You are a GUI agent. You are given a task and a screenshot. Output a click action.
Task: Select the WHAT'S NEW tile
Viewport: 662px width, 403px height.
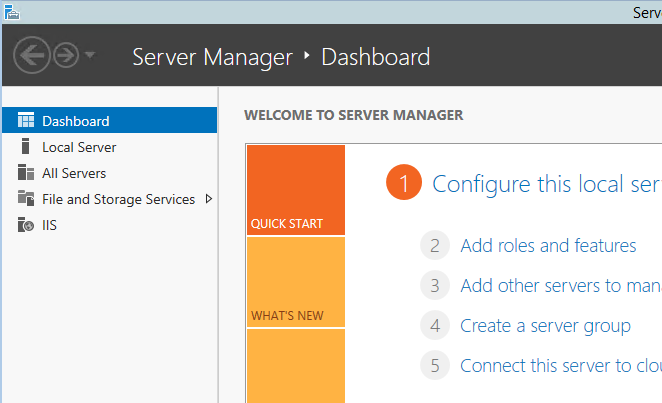point(296,282)
